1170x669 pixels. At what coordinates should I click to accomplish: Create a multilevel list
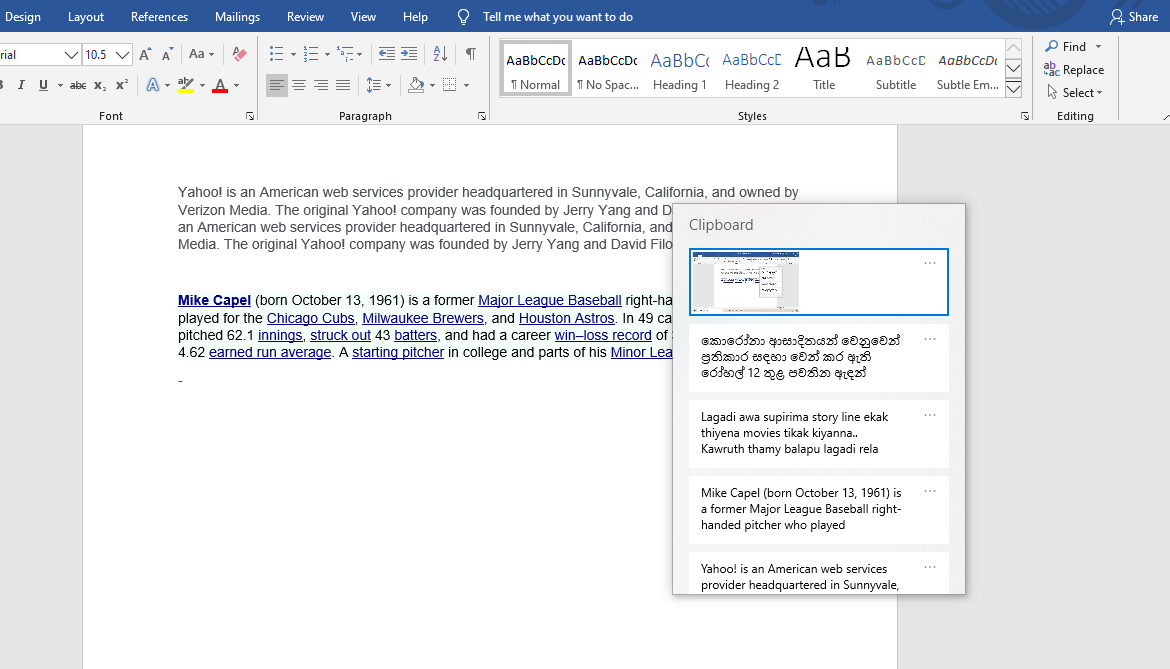pyautogui.click(x=345, y=54)
